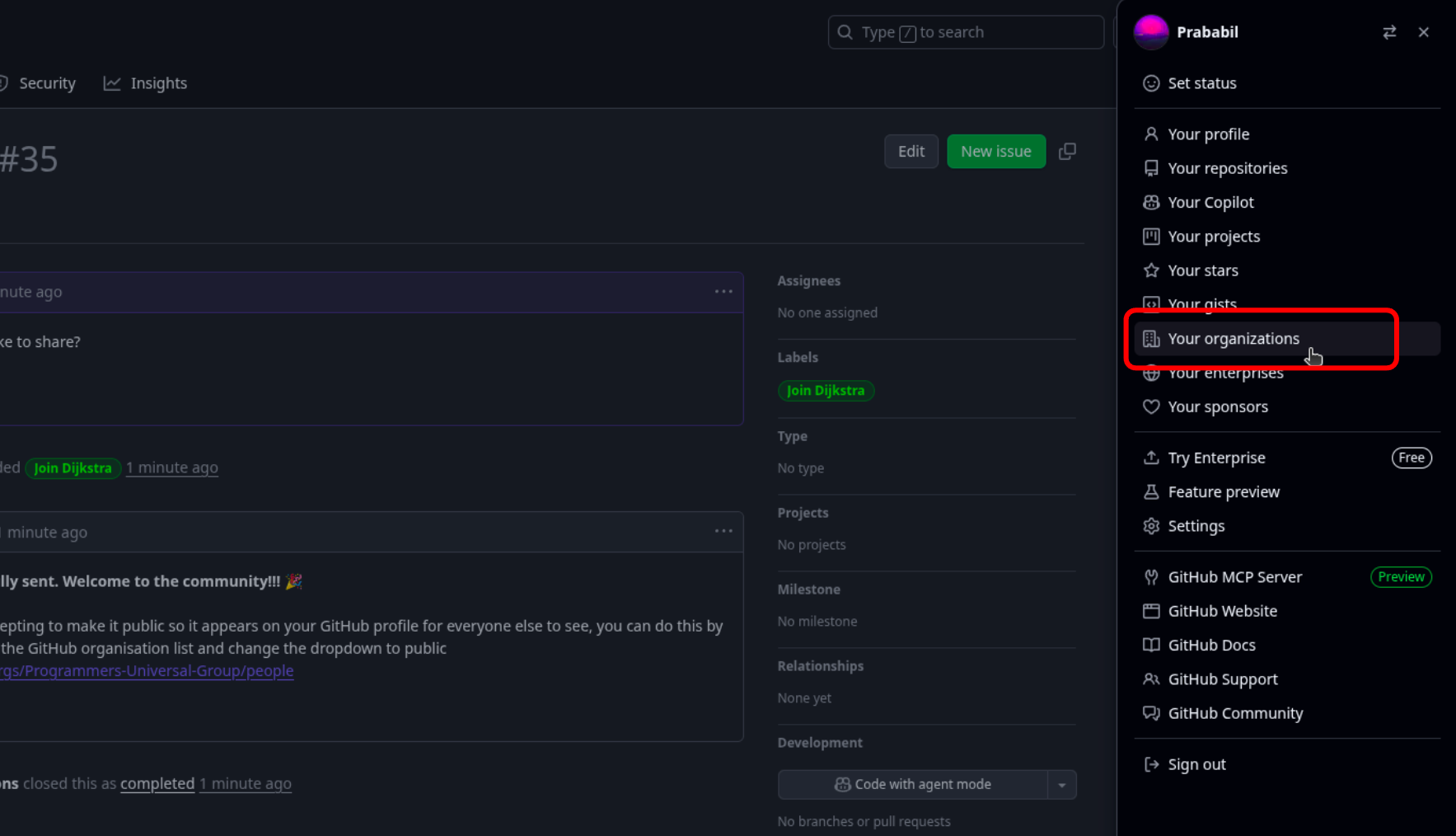Click the Join Dijkstra label

pos(826,390)
